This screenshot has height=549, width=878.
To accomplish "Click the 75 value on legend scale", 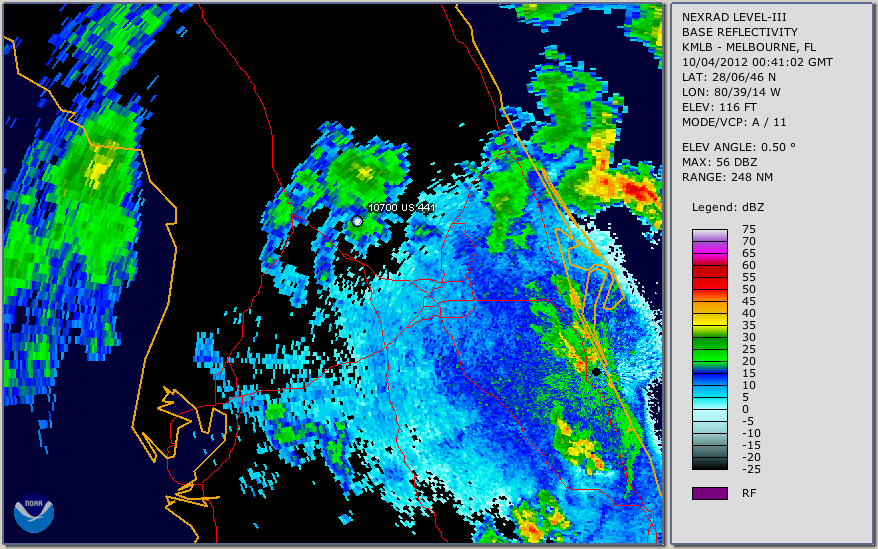I will pyautogui.click(x=749, y=229).
